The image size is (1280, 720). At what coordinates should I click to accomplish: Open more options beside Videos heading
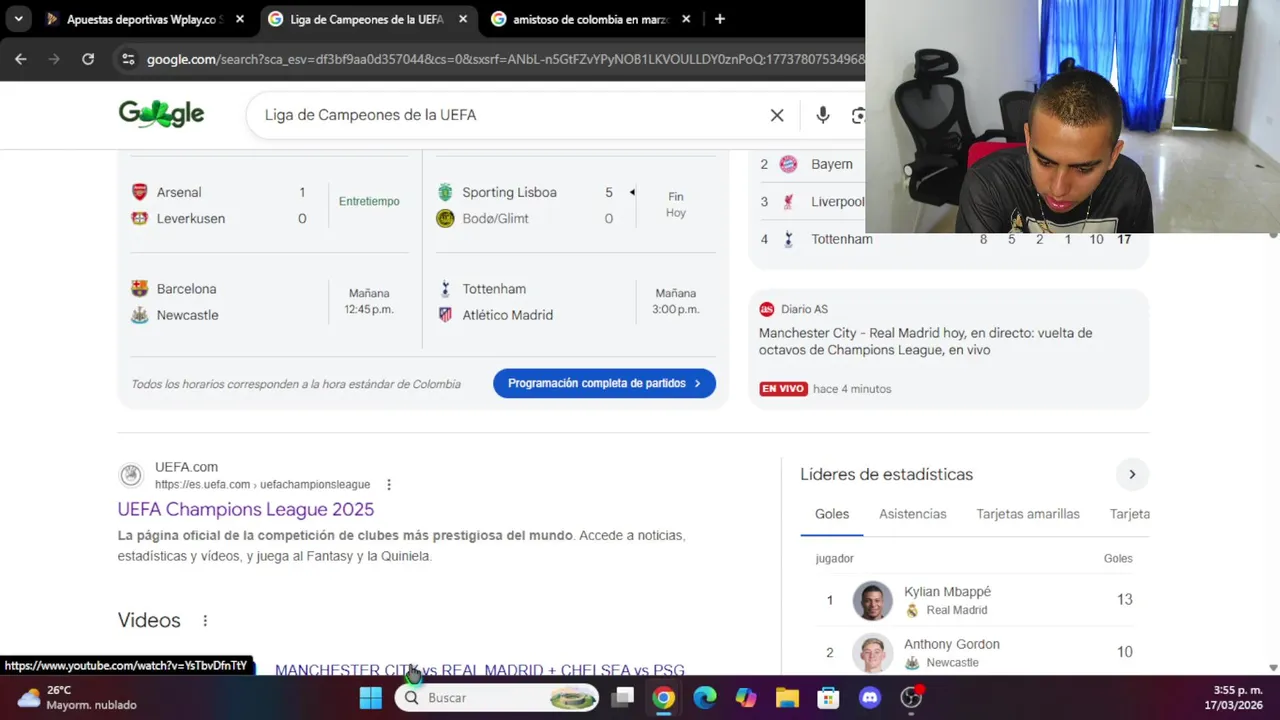(x=205, y=621)
